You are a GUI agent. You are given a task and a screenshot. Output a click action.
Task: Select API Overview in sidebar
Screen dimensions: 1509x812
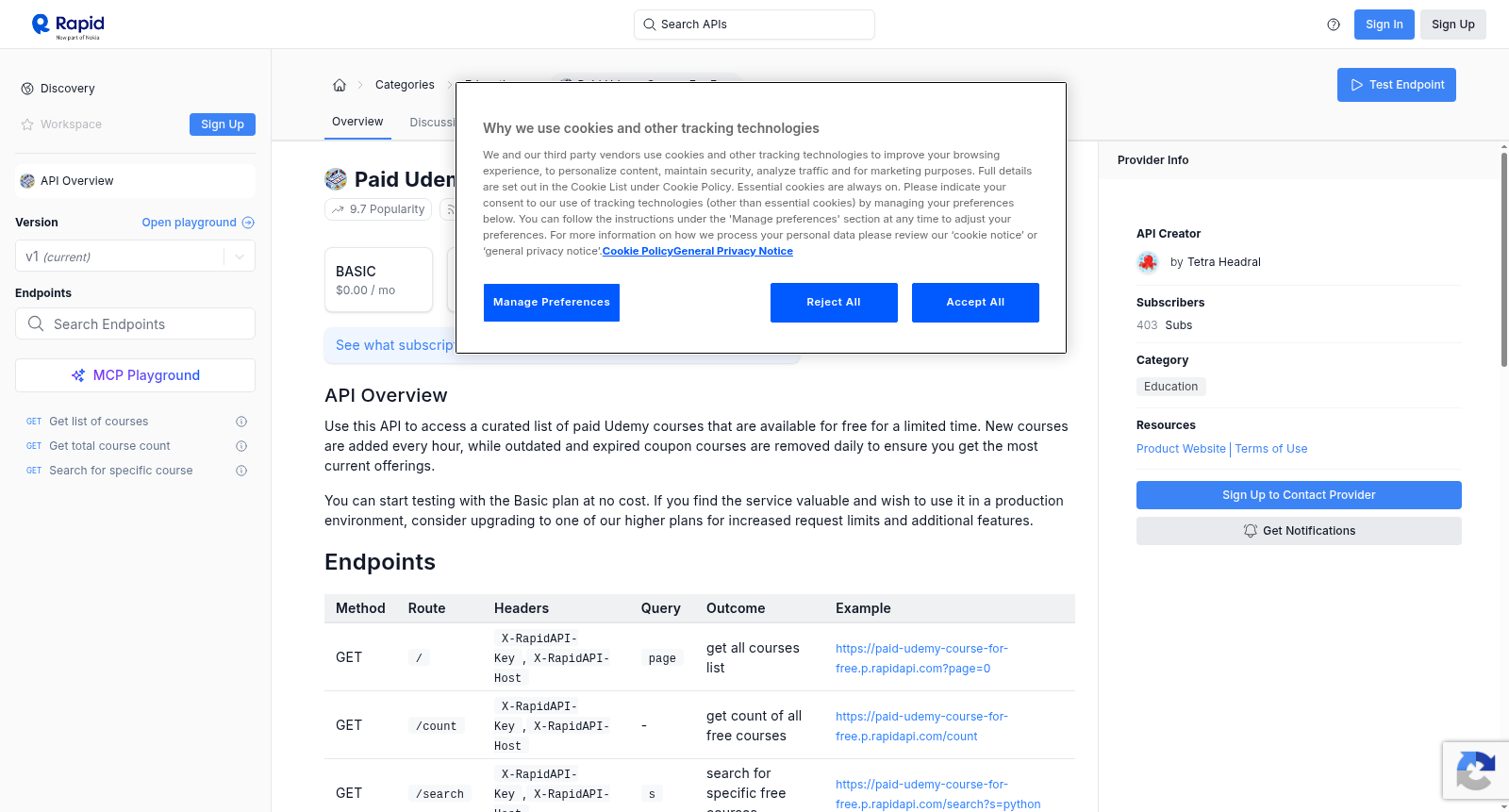coord(135,181)
